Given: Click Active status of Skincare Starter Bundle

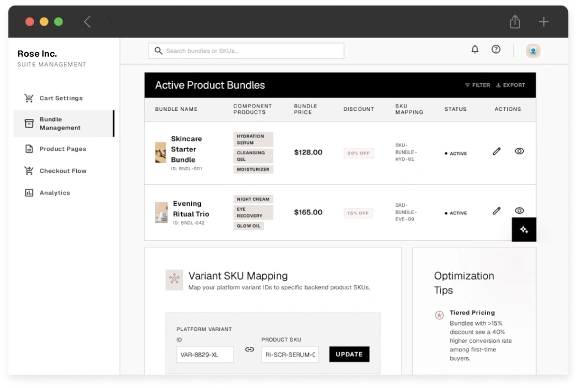Looking at the screenshot, I should coord(456,153).
